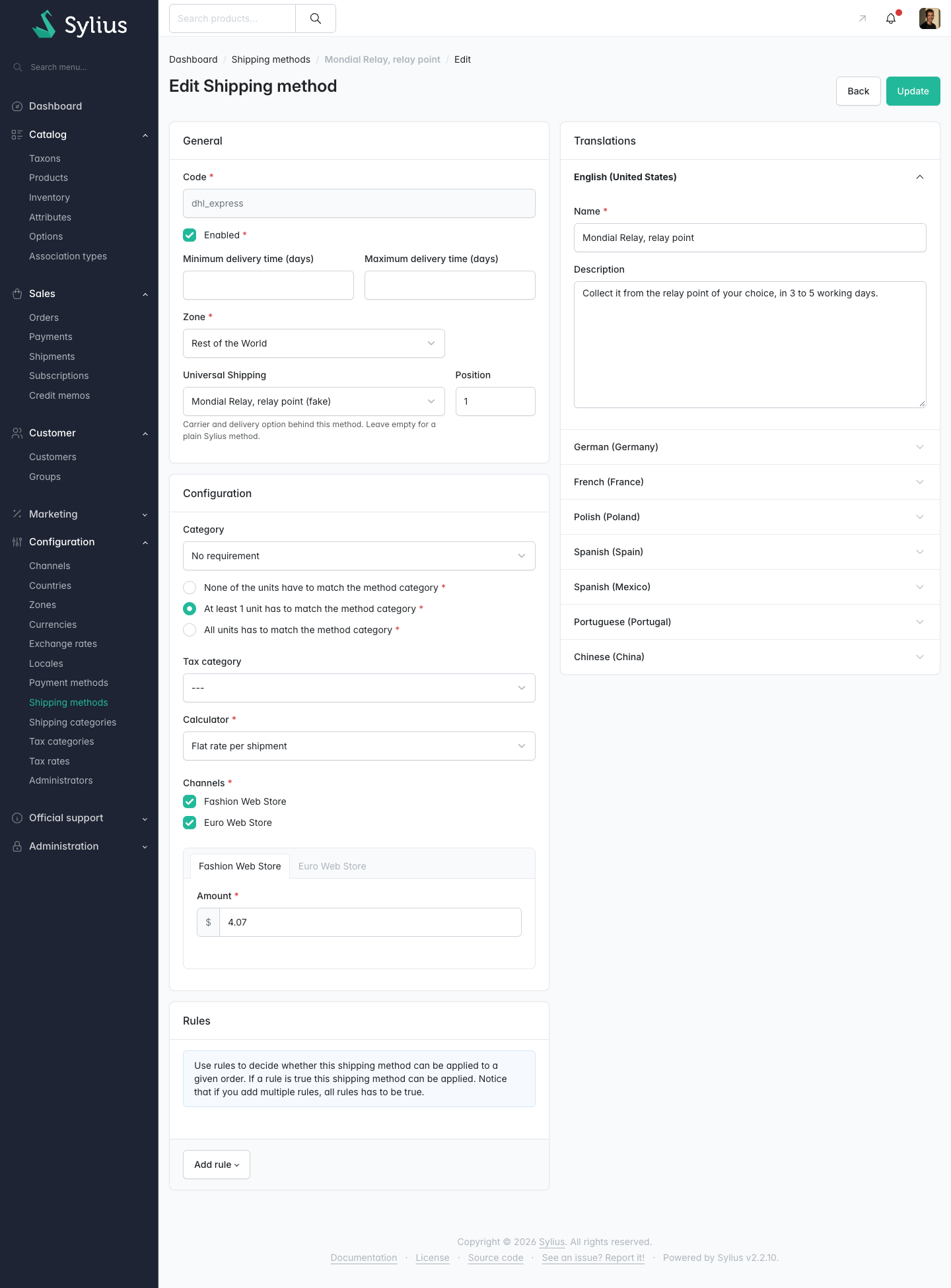Click the search products magnifier icon
The image size is (951, 1288).
point(316,18)
